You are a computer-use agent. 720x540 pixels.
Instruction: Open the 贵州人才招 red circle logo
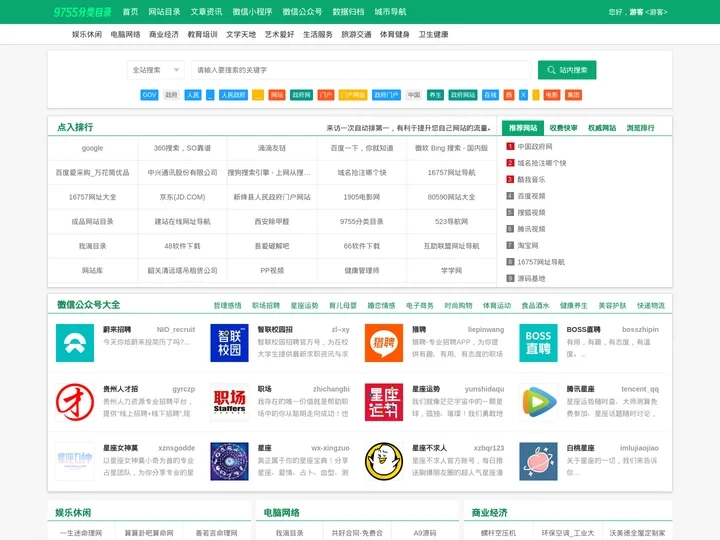click(75, 402)
